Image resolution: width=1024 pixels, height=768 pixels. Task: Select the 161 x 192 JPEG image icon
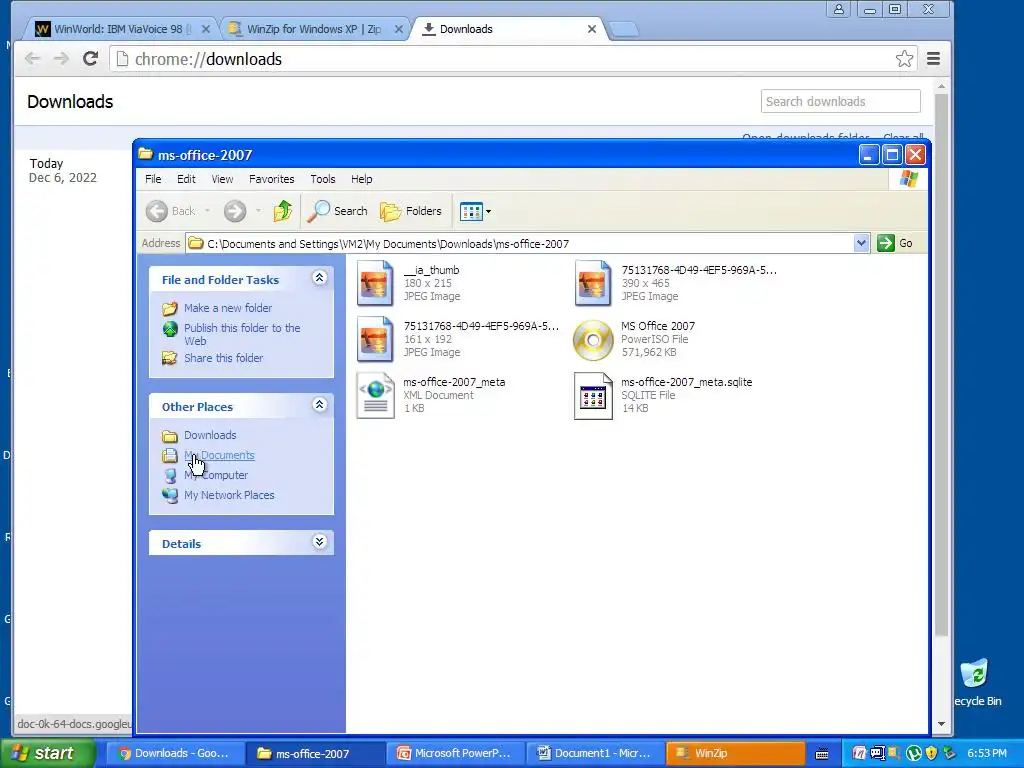pos(375,339)
